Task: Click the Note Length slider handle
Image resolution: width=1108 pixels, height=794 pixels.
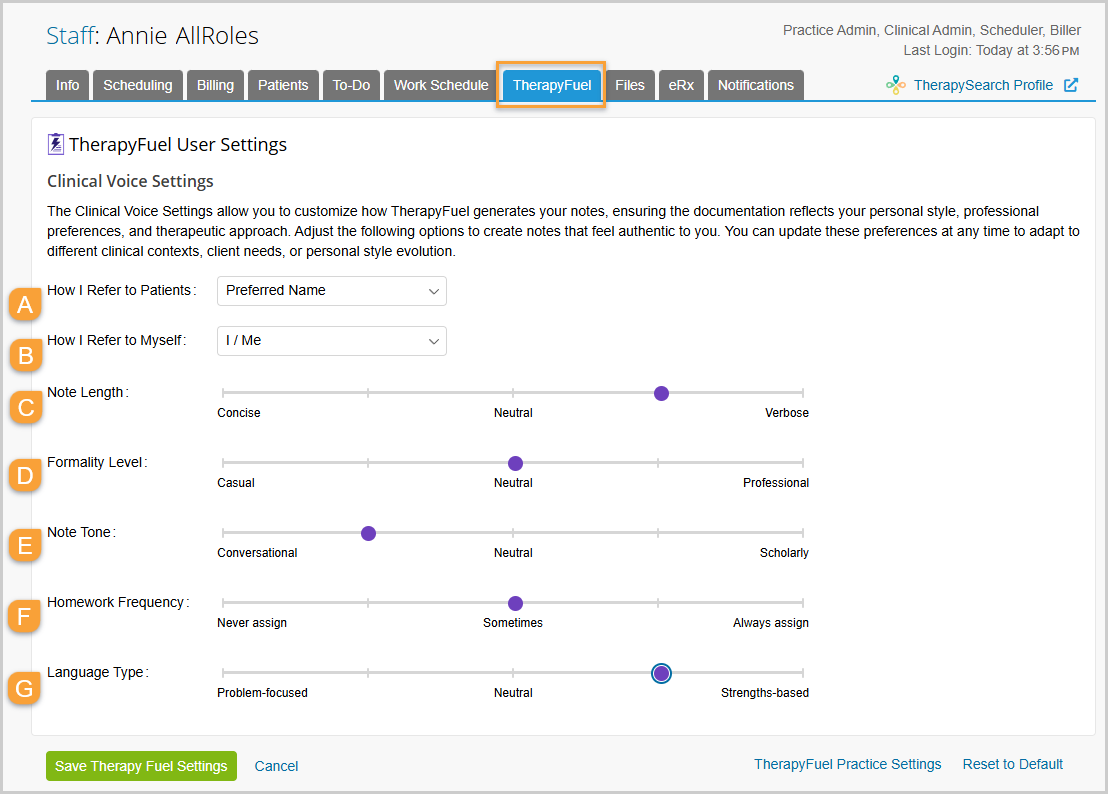Action: pyautogui.click(x=661, y=393)
